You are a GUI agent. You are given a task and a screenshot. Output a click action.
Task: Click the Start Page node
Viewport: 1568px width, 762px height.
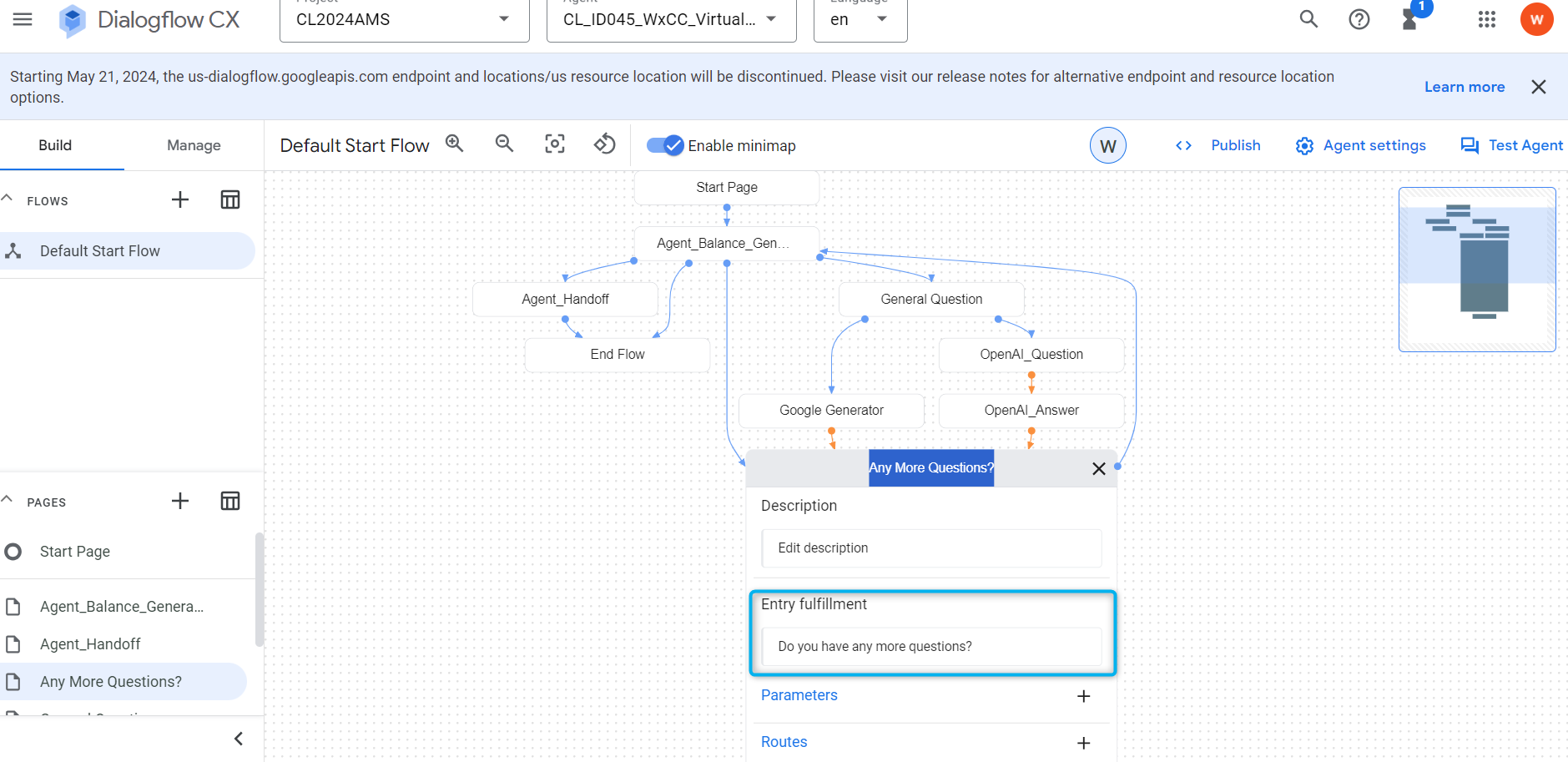click(x=727, y=188)
